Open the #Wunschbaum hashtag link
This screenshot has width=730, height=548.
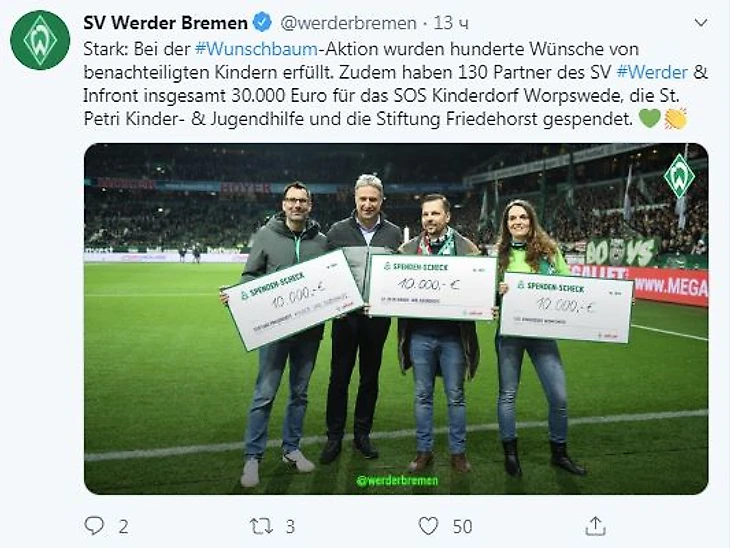[x=256, y=49]
